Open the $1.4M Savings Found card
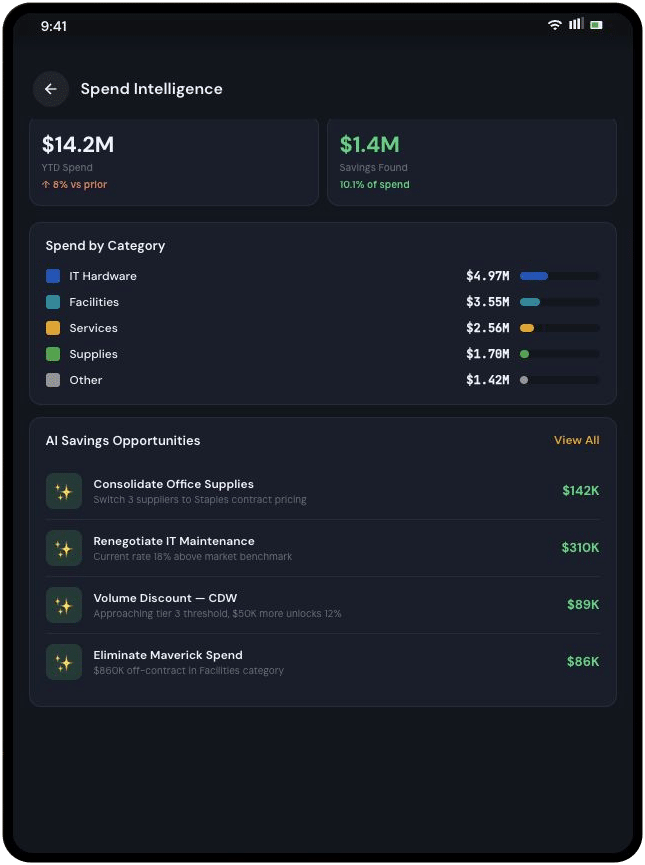This screenshot has width=645, height=865. click(x=472, y=162)
